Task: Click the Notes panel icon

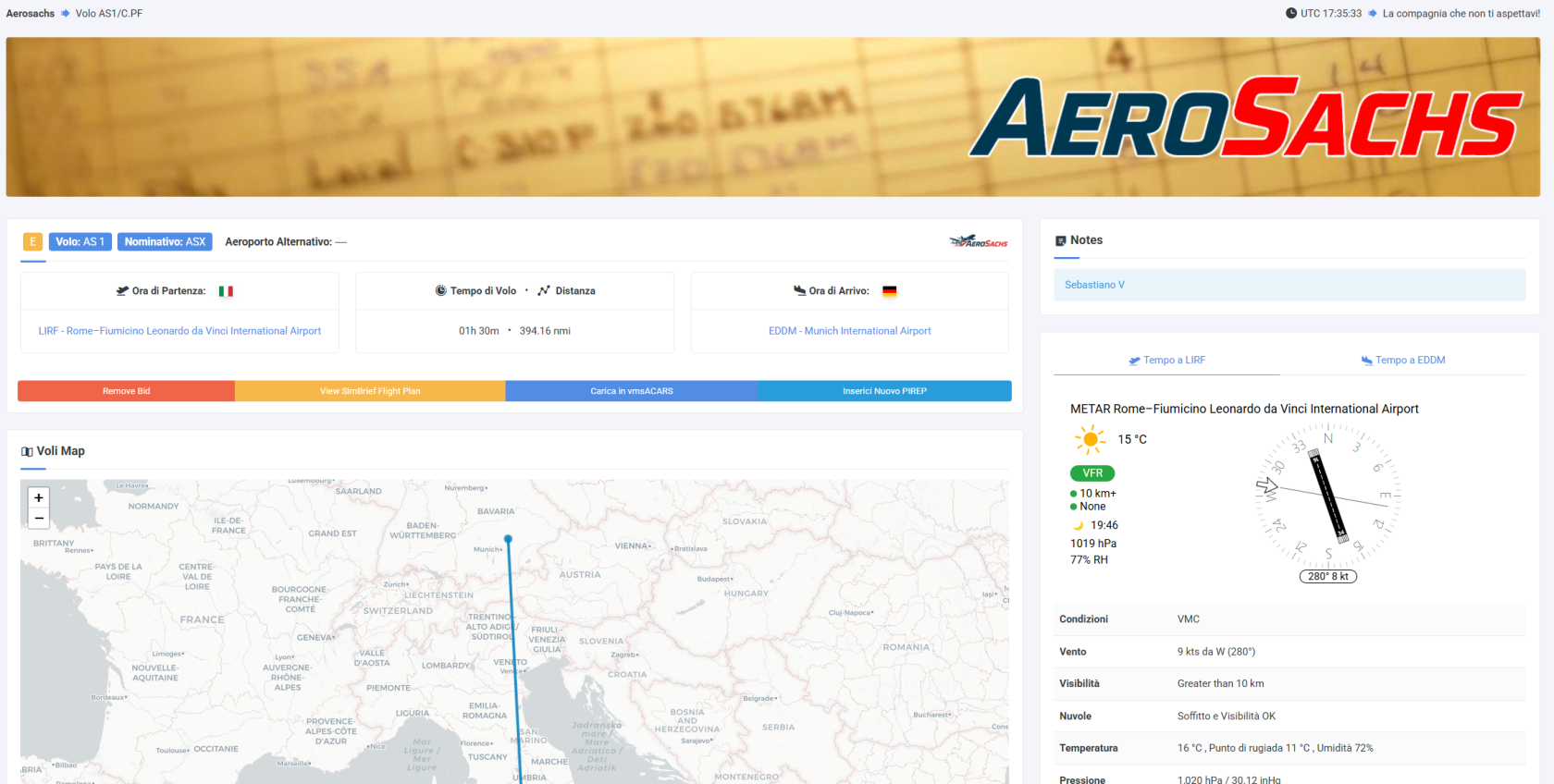Action: [x=1060, y=241]
